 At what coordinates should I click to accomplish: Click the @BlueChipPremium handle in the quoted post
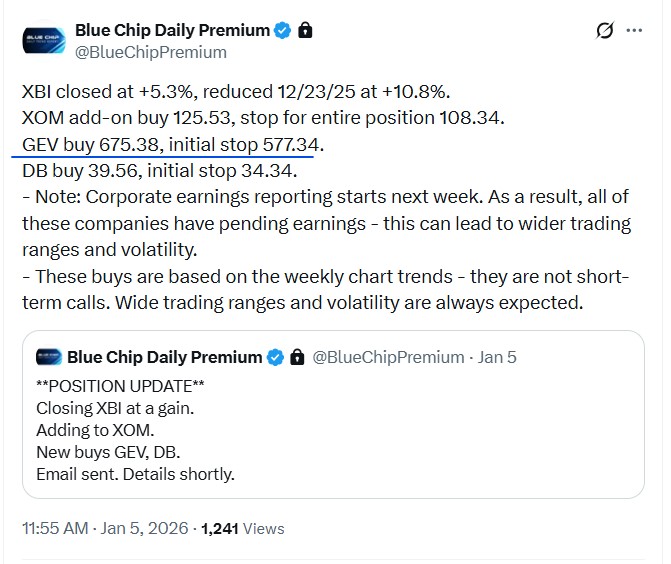pos(387,357)
